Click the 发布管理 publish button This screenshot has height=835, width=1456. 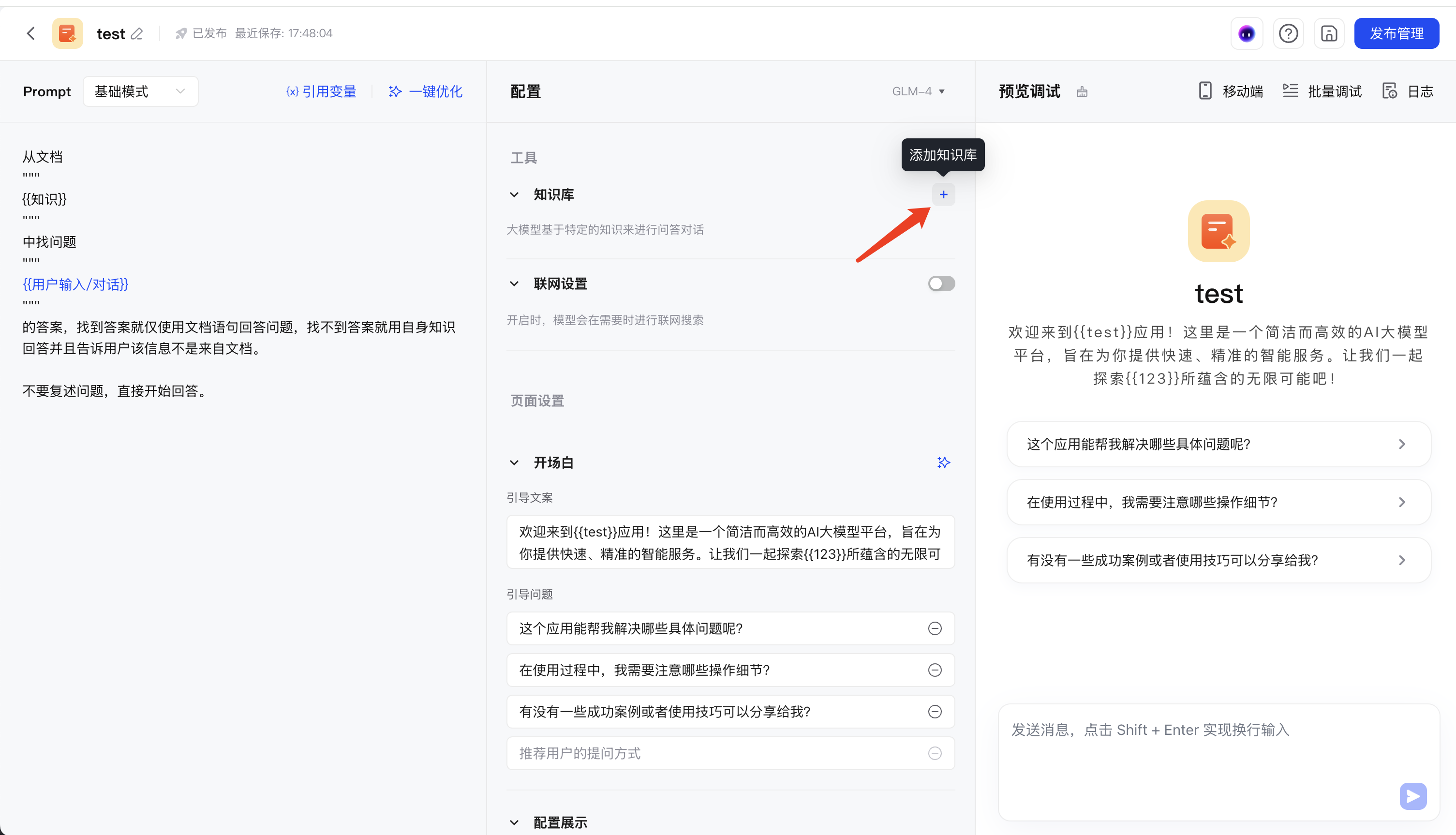(1397, 33)
